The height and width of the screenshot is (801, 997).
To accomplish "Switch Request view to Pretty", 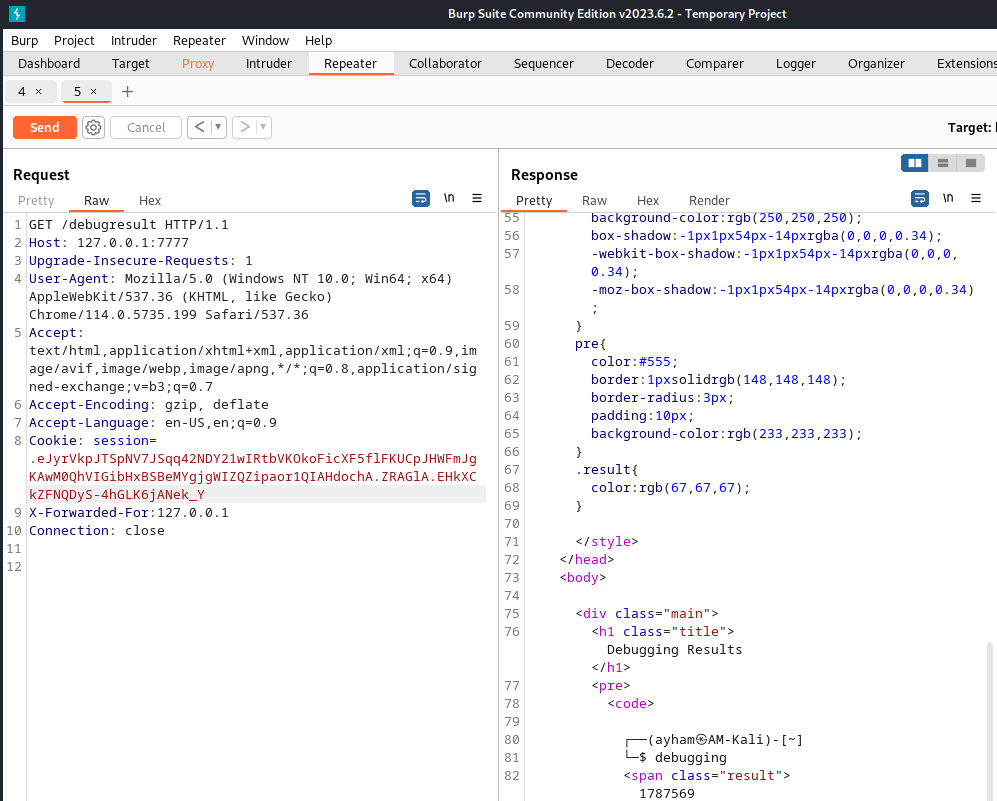I will click(x=36, y=200).
